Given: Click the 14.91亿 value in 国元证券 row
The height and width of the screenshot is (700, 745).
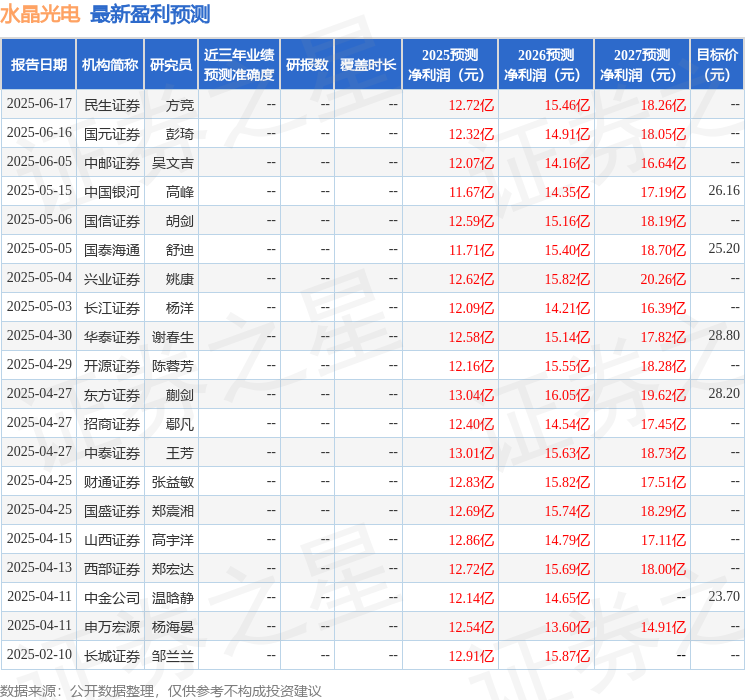Looking at the screenshot, I should (x=567, y=134).
